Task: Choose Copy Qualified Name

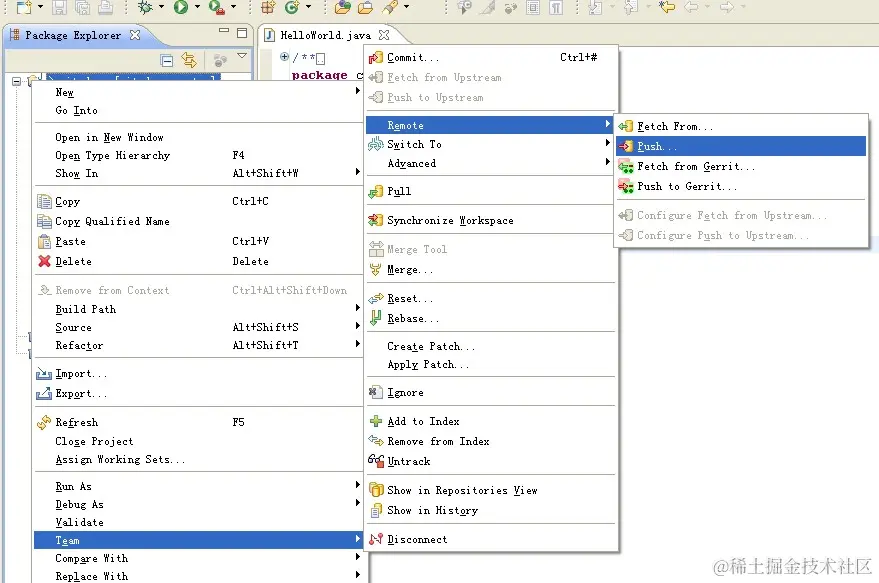Action: [x=198, y=221]
